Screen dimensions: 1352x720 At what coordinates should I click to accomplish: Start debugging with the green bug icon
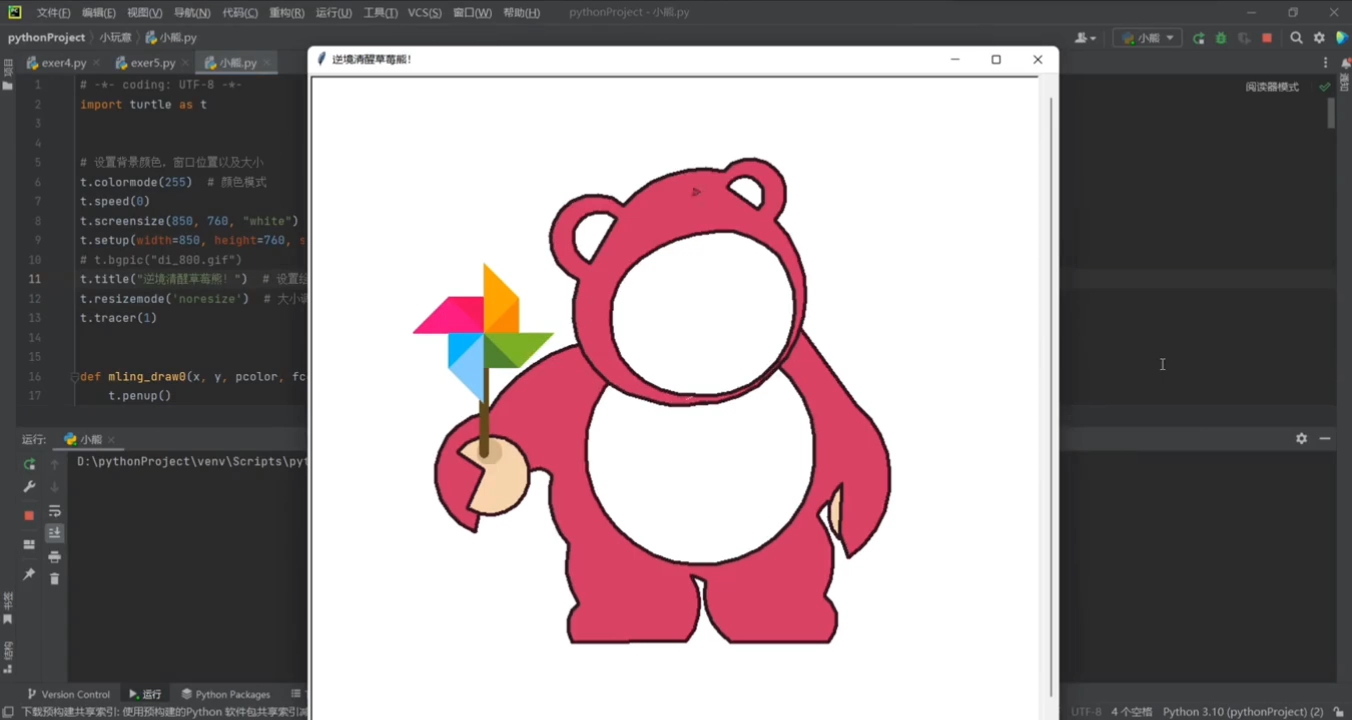pyautogui.click(x=1221, y=38)
